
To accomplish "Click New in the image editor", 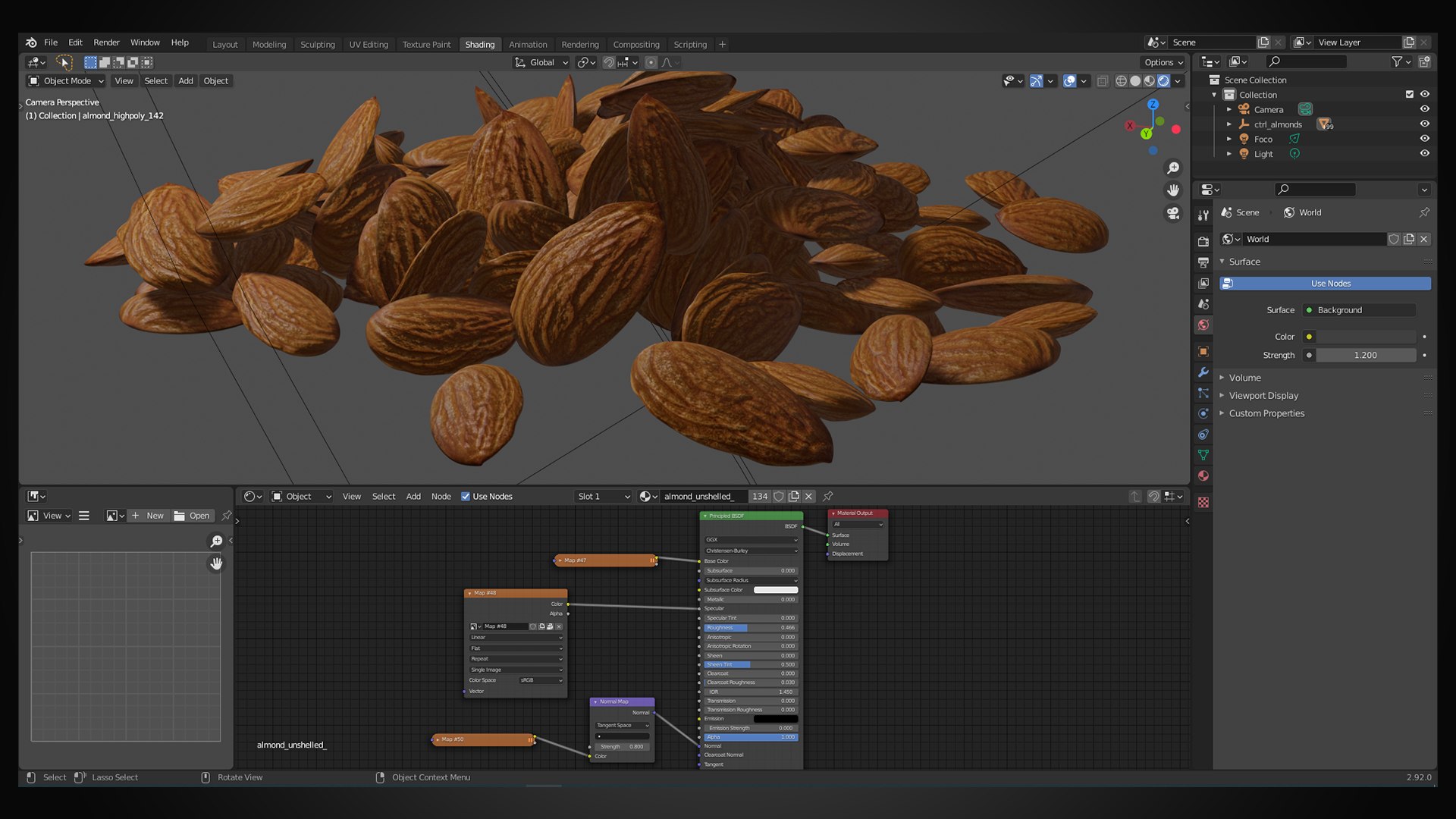I will (148, 516).
